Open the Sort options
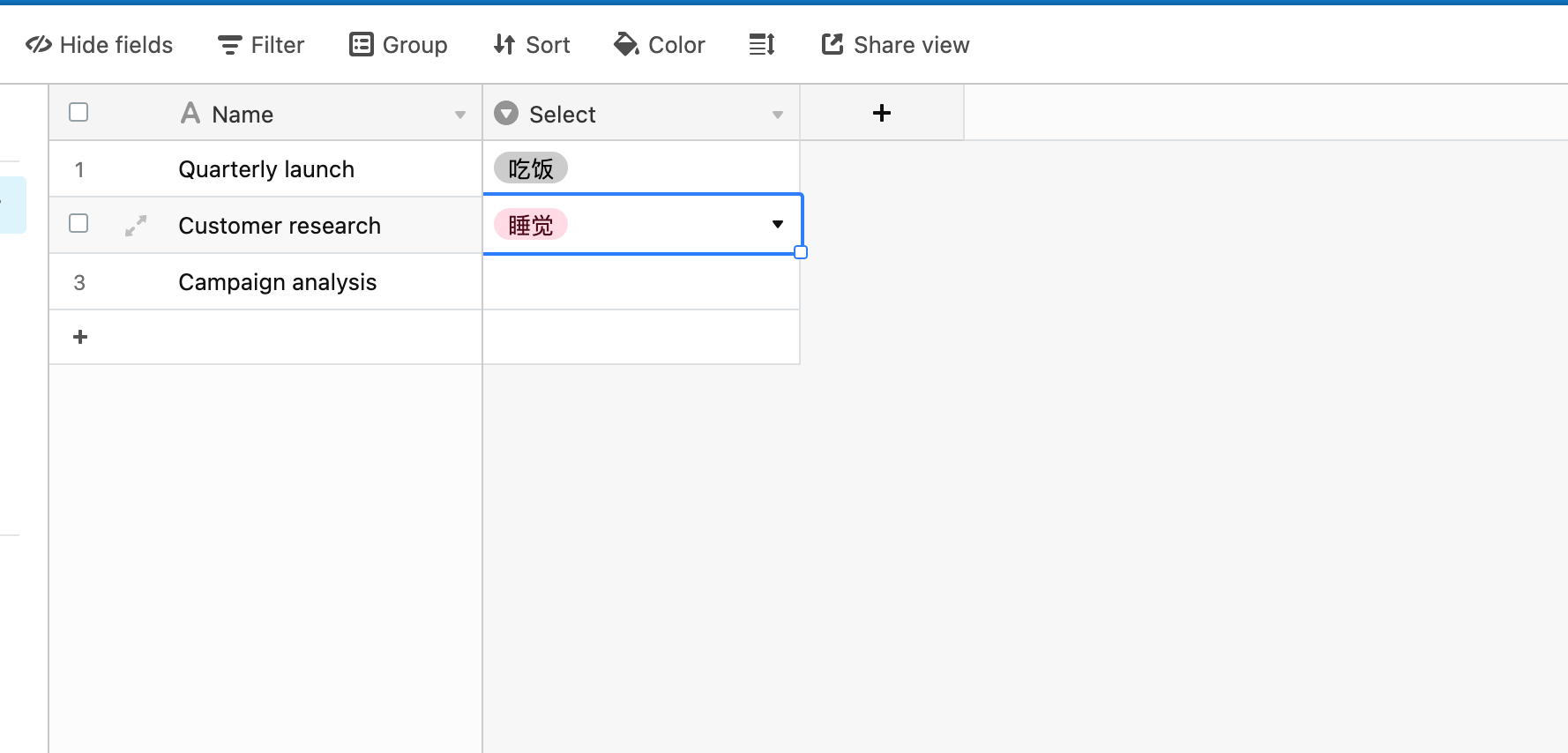This screenshot has height=753, width=1568. 531,45
